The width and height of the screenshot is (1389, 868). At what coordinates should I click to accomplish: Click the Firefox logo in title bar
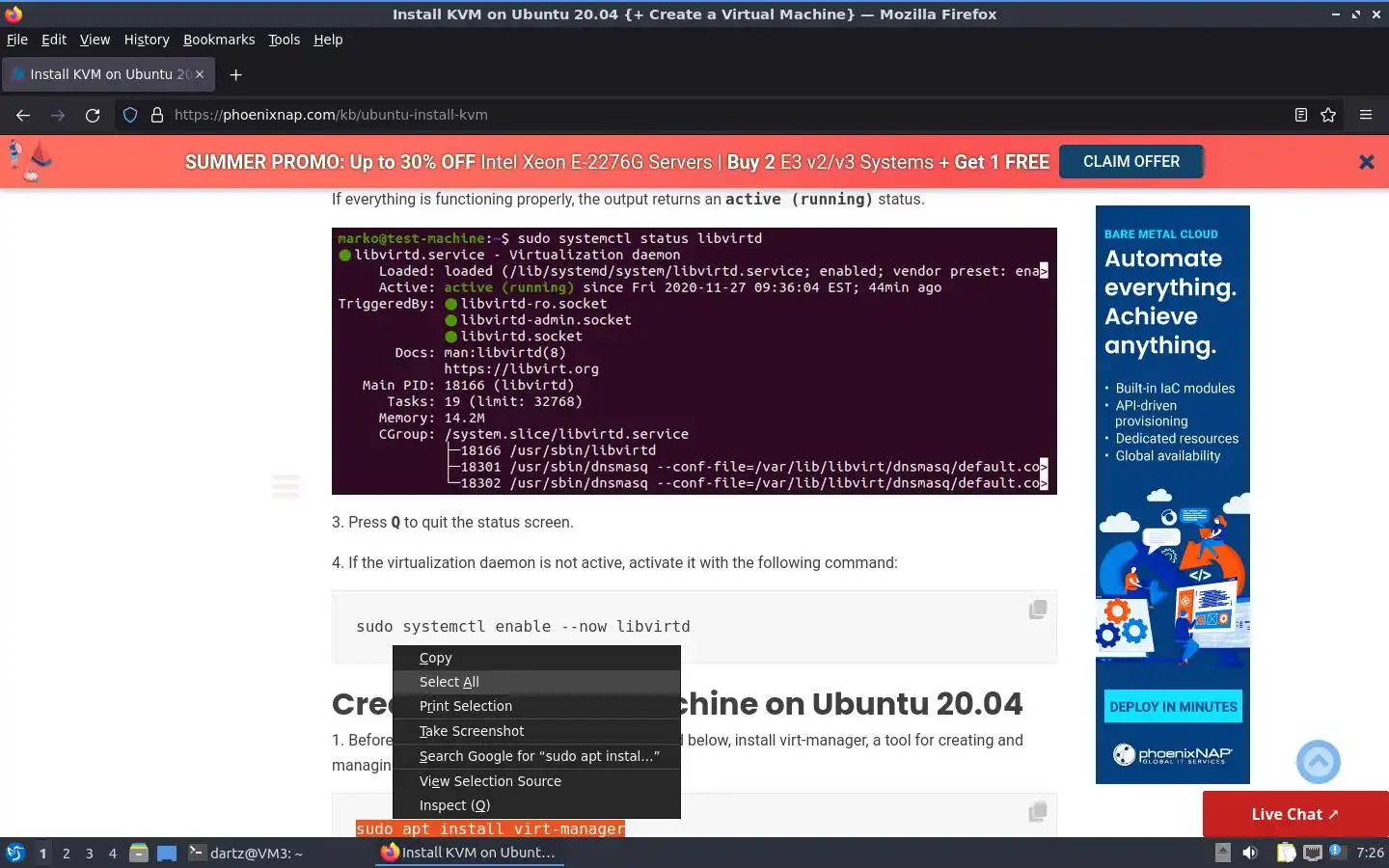pyautogui.click(x=14, y=14)
